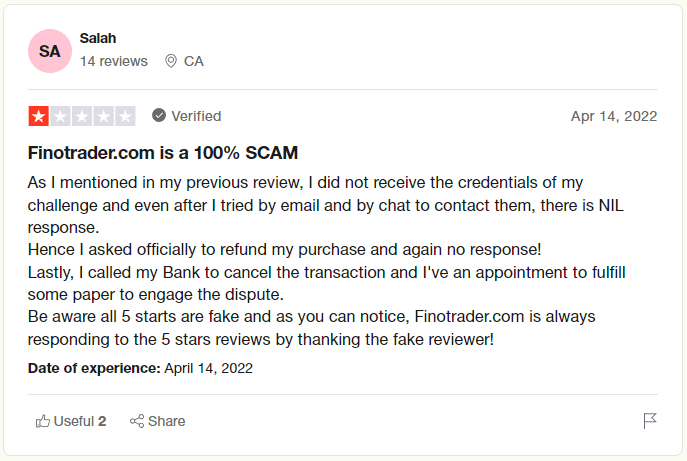Click the Share button label
The width and height of the screenshot is (687, 461).
click(x=166, y=421)
